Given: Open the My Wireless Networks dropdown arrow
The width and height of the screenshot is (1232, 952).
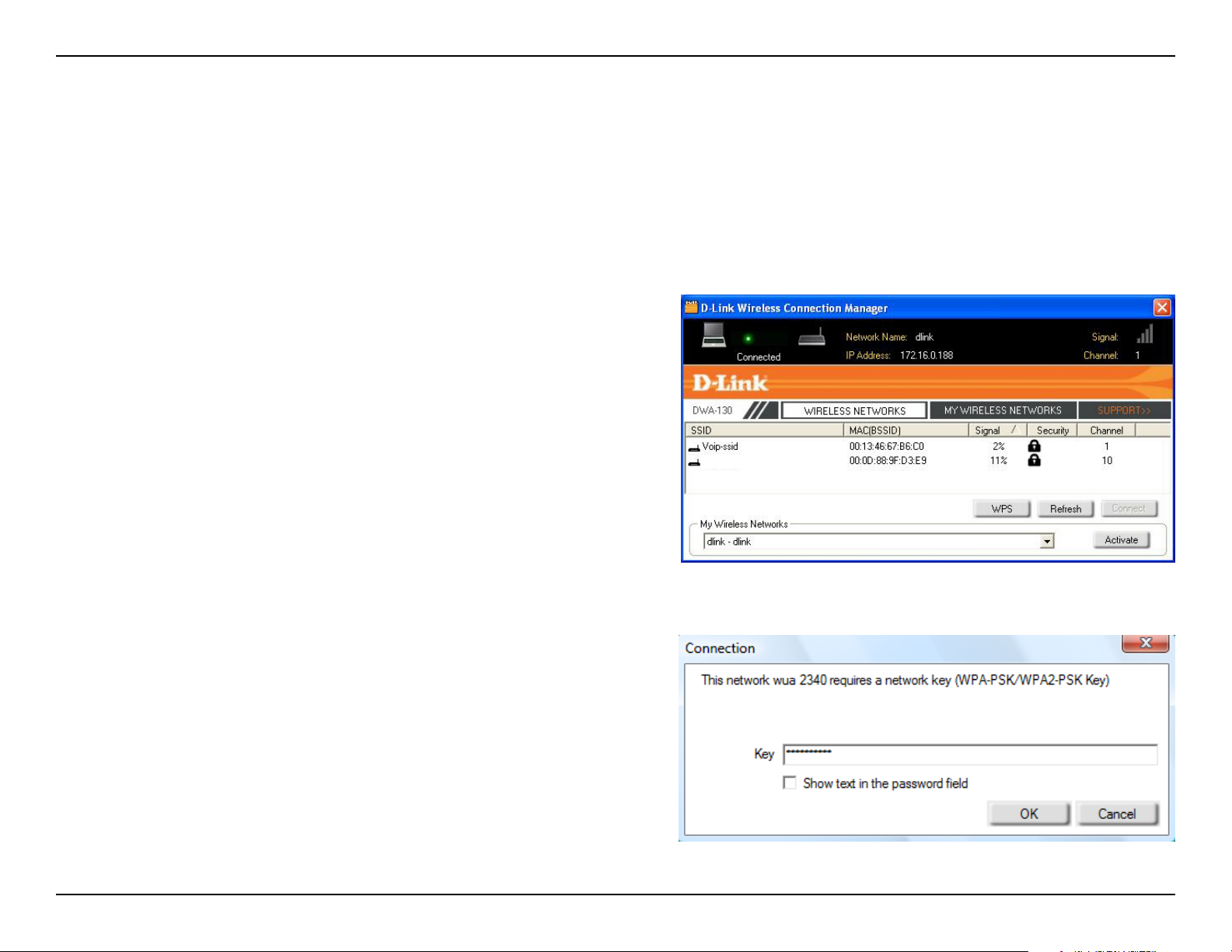Looking at the screenshot, I should [1047, 542].
